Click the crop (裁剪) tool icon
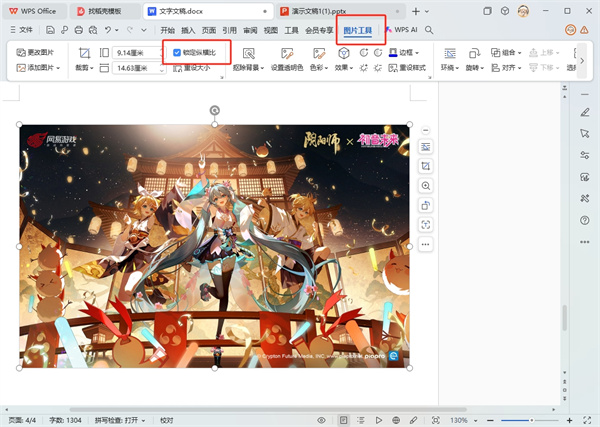 point(84,53)
